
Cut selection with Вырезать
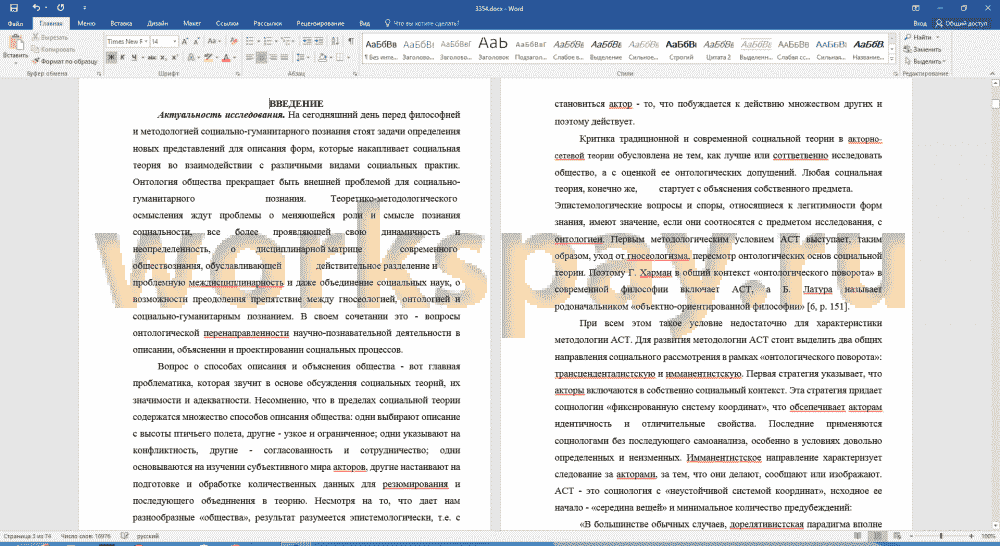[50, 37]
